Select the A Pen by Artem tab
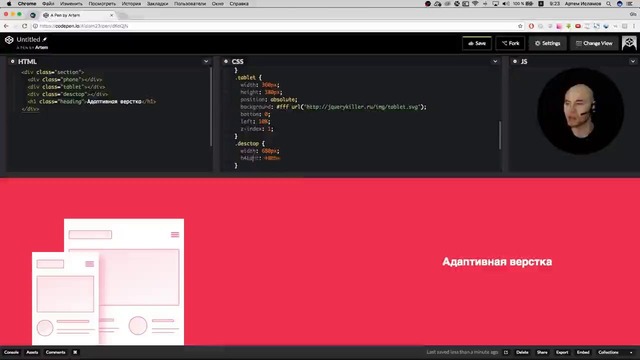The image size is (640, 360). [x=78, y=15]
